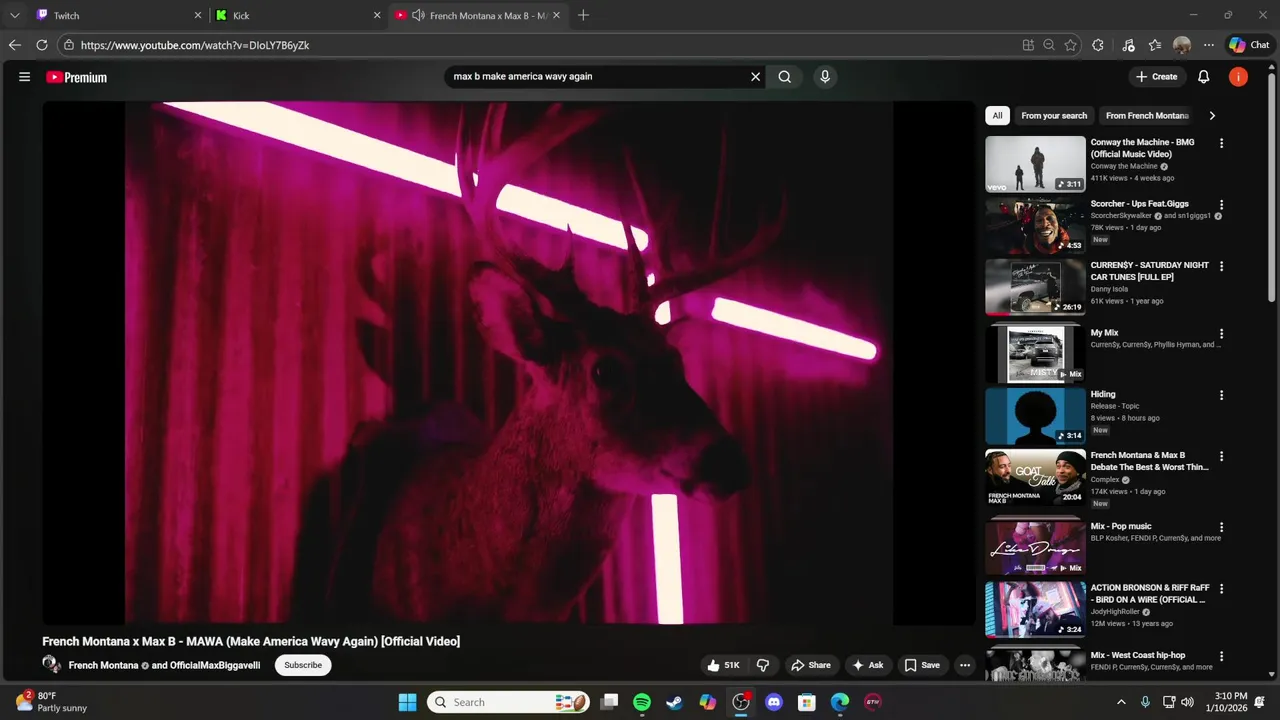Share the video with the Share button

click(x=811, y=665)
